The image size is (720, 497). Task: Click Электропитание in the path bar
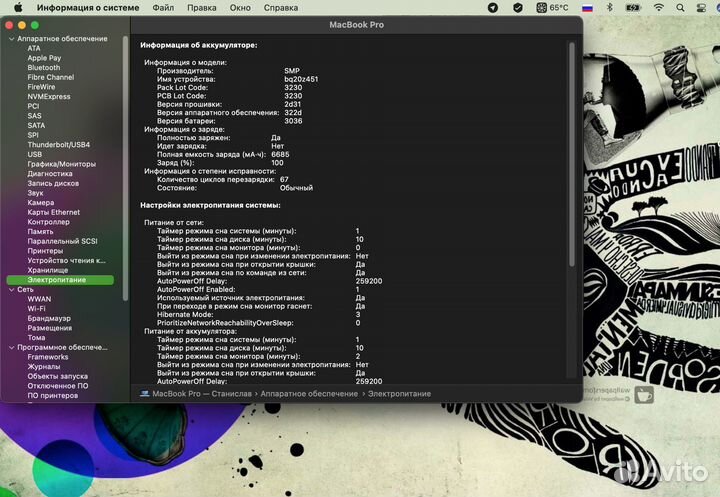tap(399, 394)
